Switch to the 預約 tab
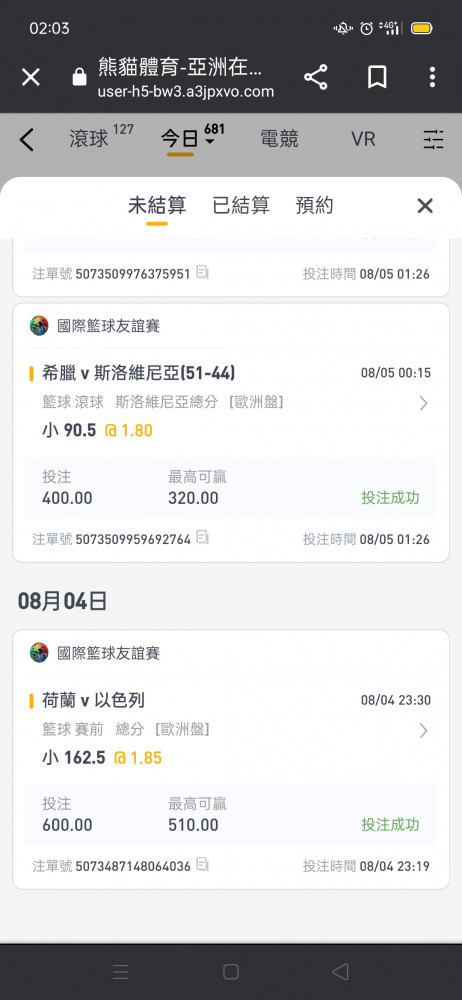Screen dimensions: 462x1000 (315, 205)
